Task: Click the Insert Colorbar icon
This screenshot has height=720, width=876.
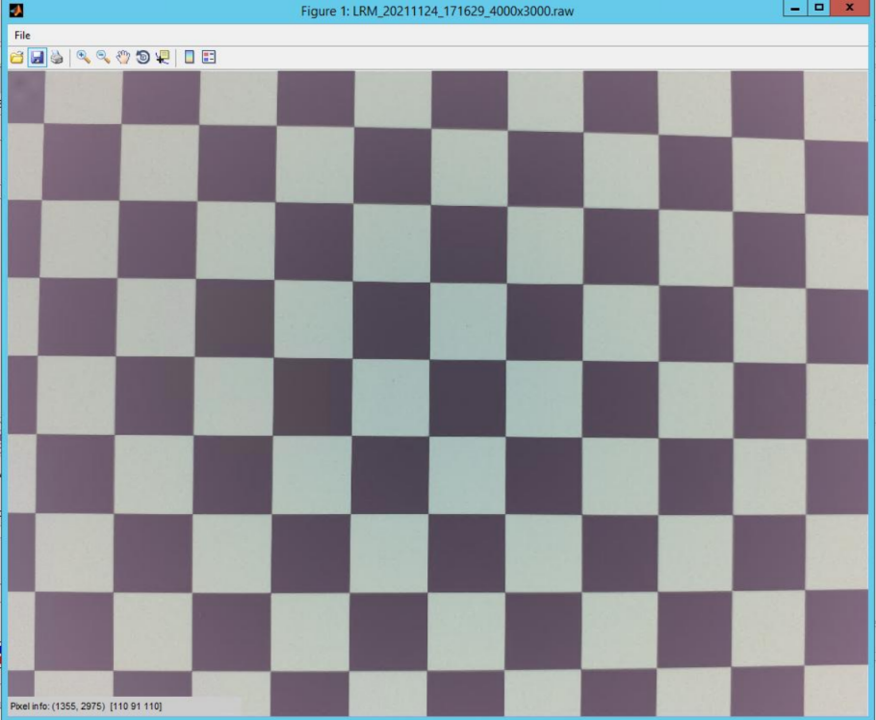Action: (189, 57)
